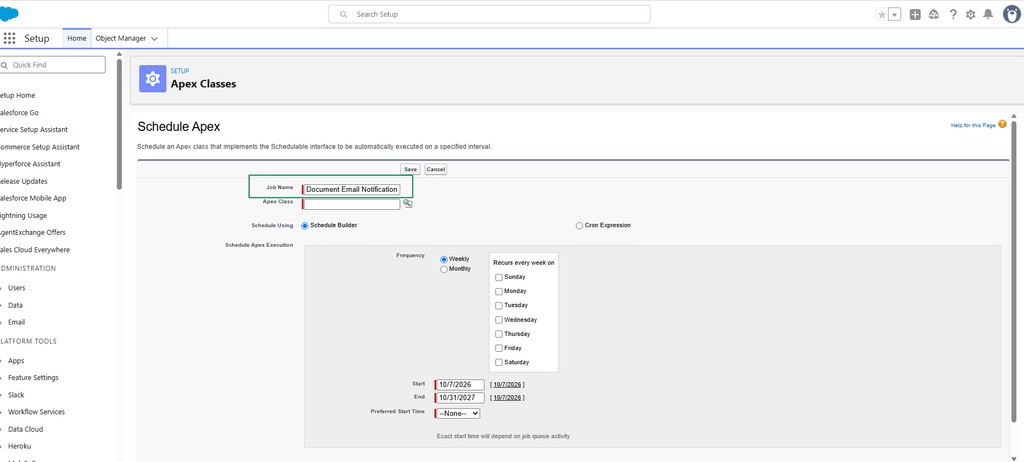
Task: Open the user profile avatar
Action: pyautogui.click(x=1012, y=14)
